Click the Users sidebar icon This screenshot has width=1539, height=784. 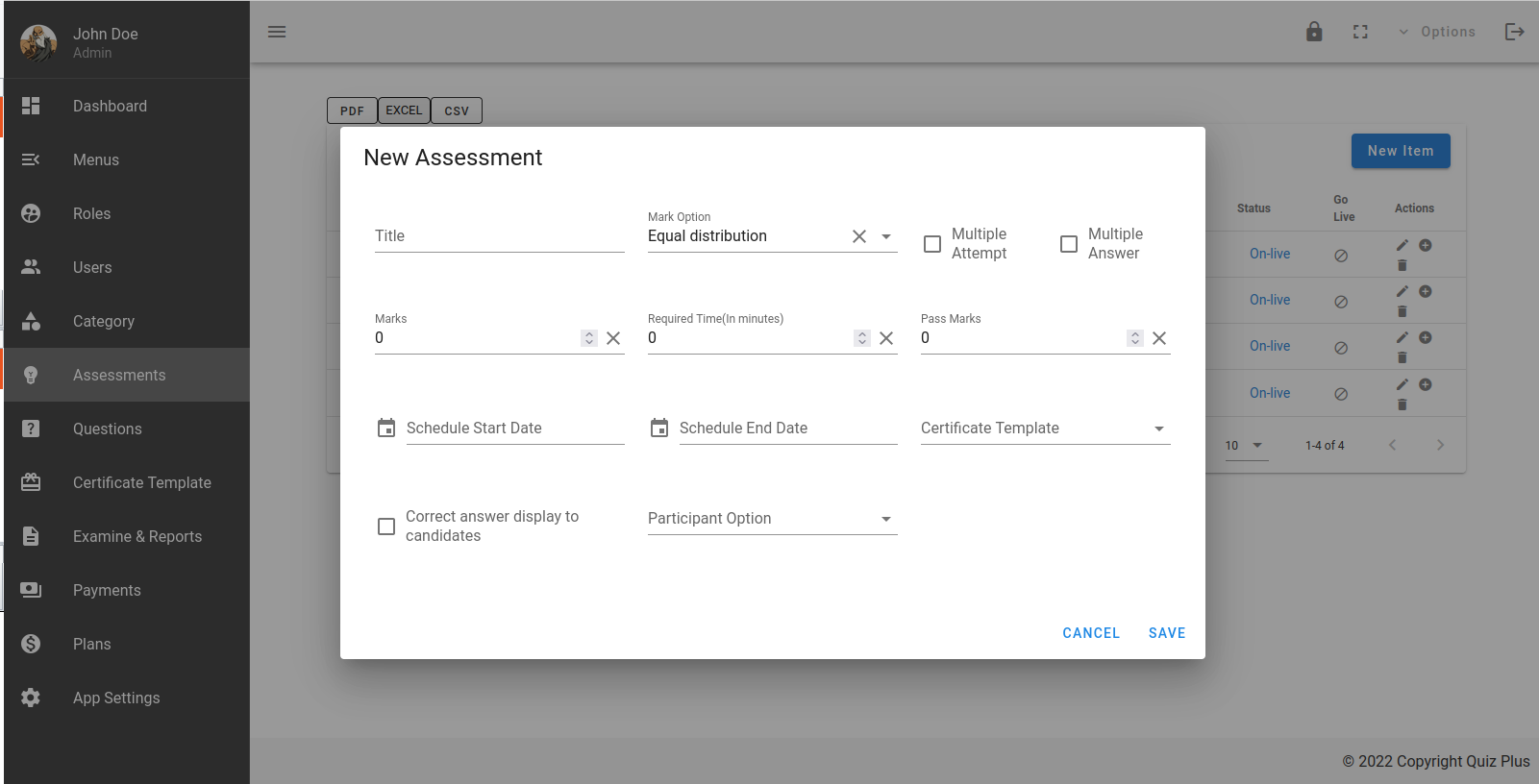pos(31,267)
